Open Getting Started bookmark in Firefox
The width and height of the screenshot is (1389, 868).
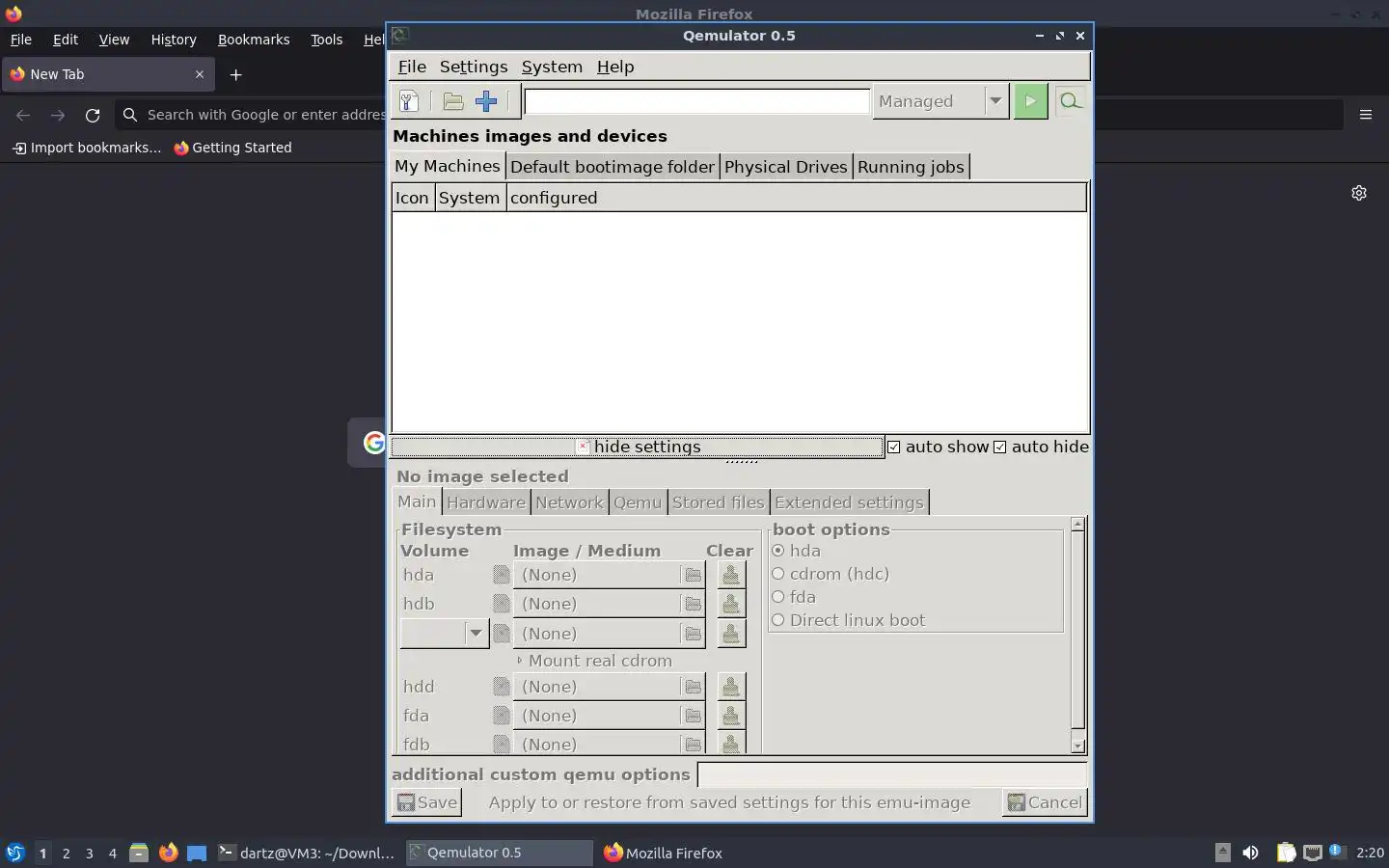tap(232, 148)
